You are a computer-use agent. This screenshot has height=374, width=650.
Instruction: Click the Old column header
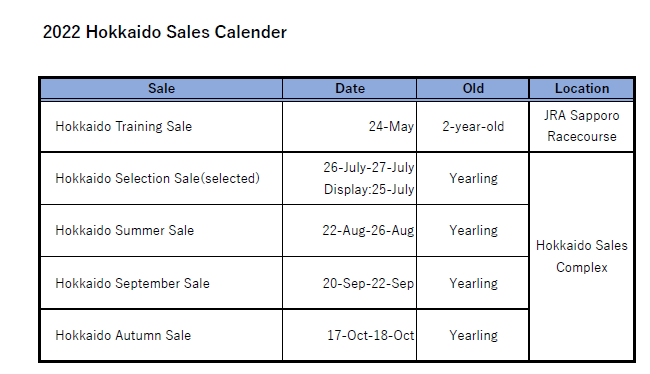pyautogui.click(x=473, y=88)
